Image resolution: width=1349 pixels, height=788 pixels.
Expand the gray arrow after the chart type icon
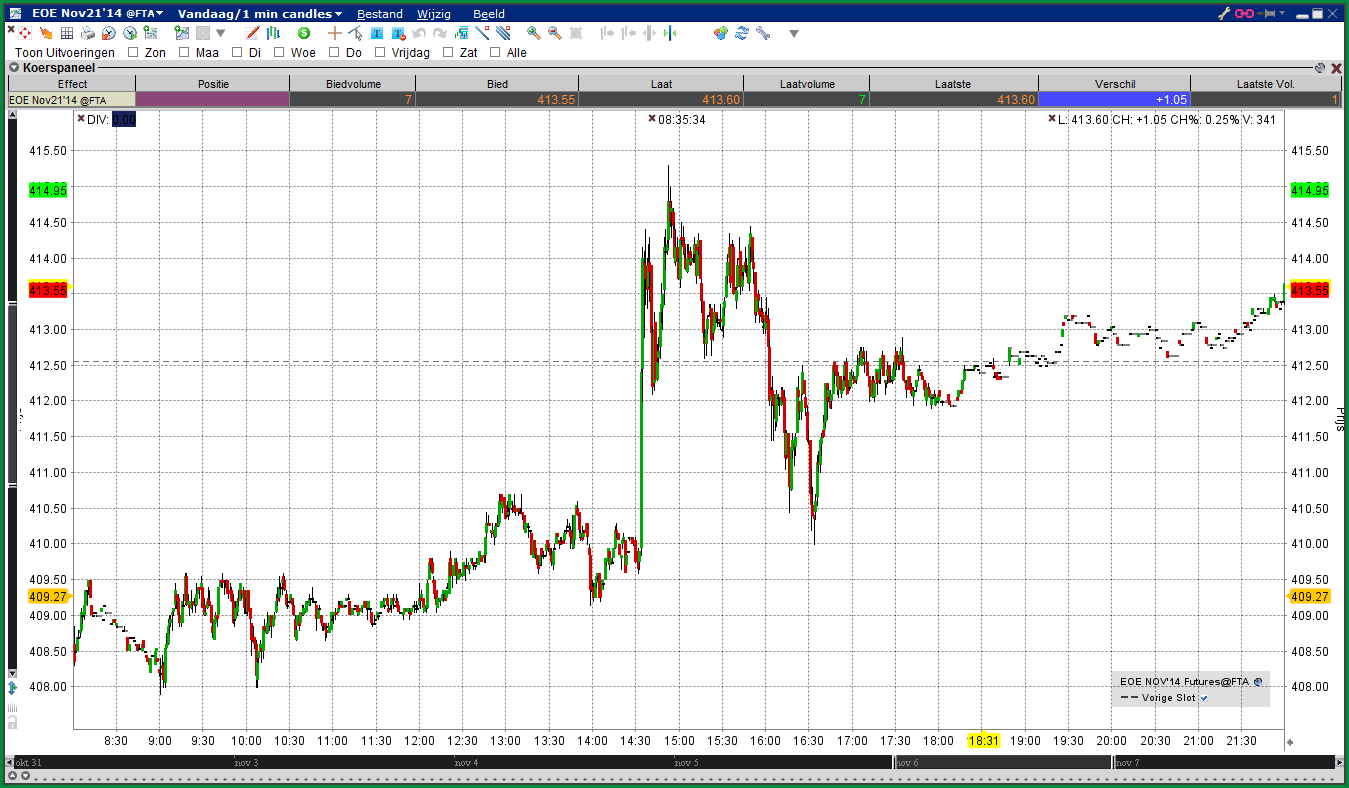click(221, 33)
